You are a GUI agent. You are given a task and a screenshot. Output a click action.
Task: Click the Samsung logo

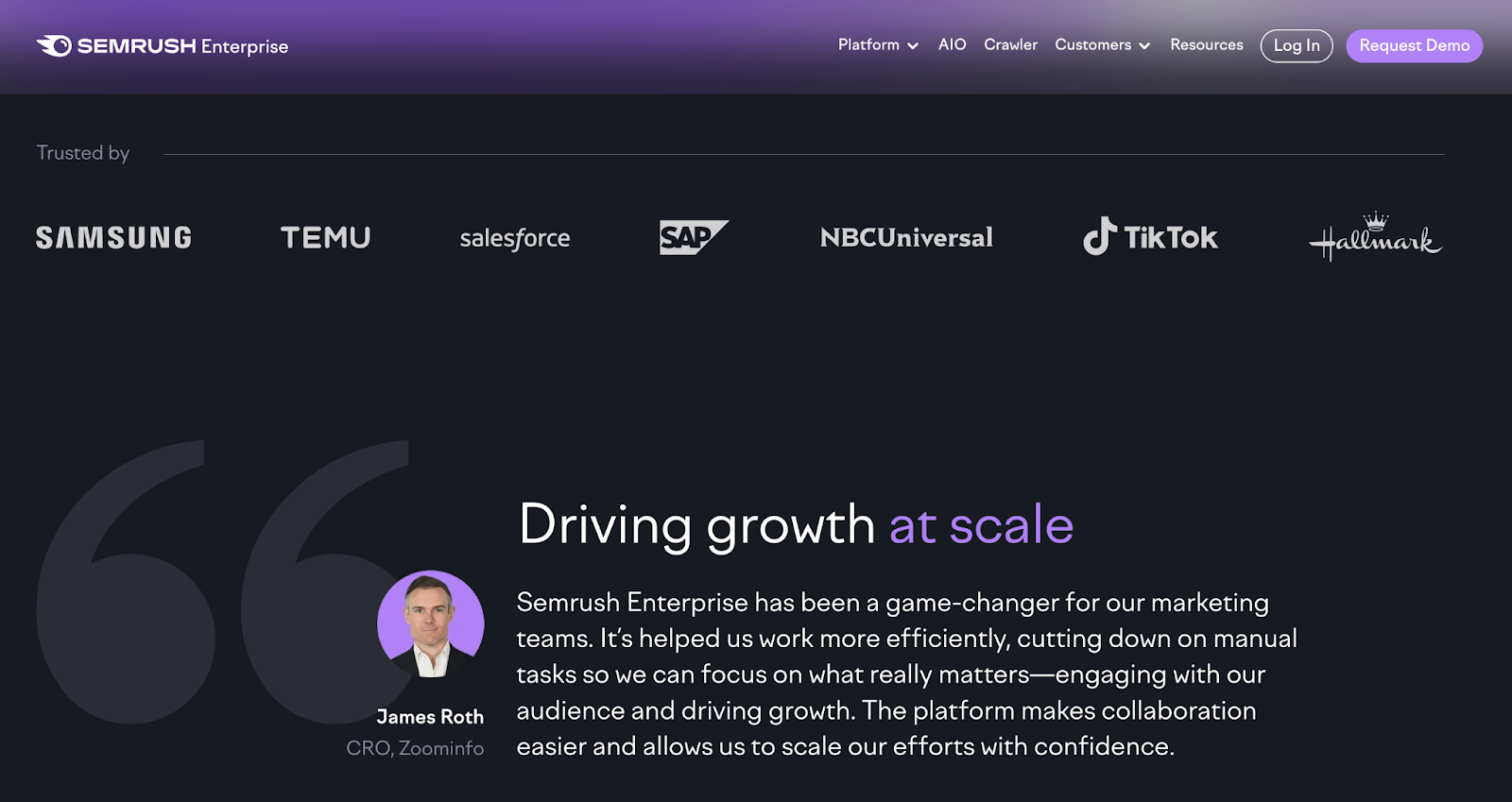click(x=113, y=238)
